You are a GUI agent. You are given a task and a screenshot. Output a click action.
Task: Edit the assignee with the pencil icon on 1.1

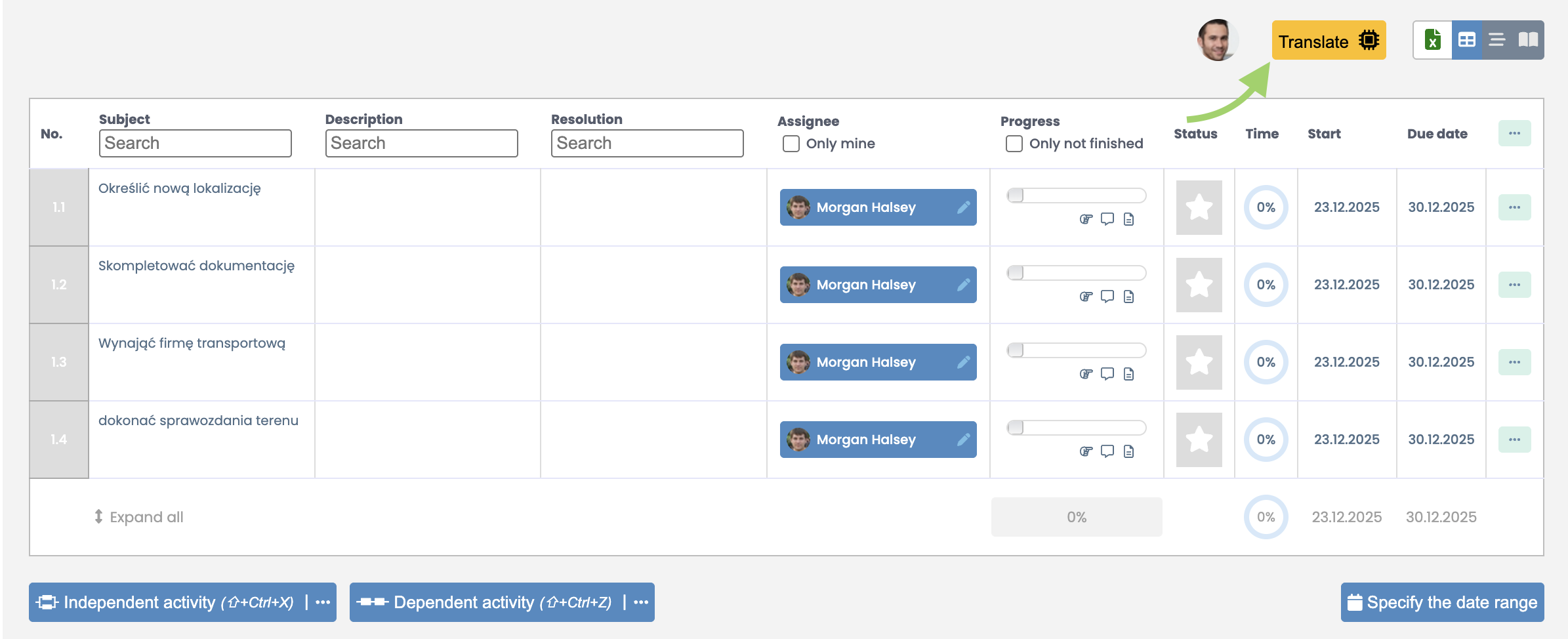[x=963, y=207]
